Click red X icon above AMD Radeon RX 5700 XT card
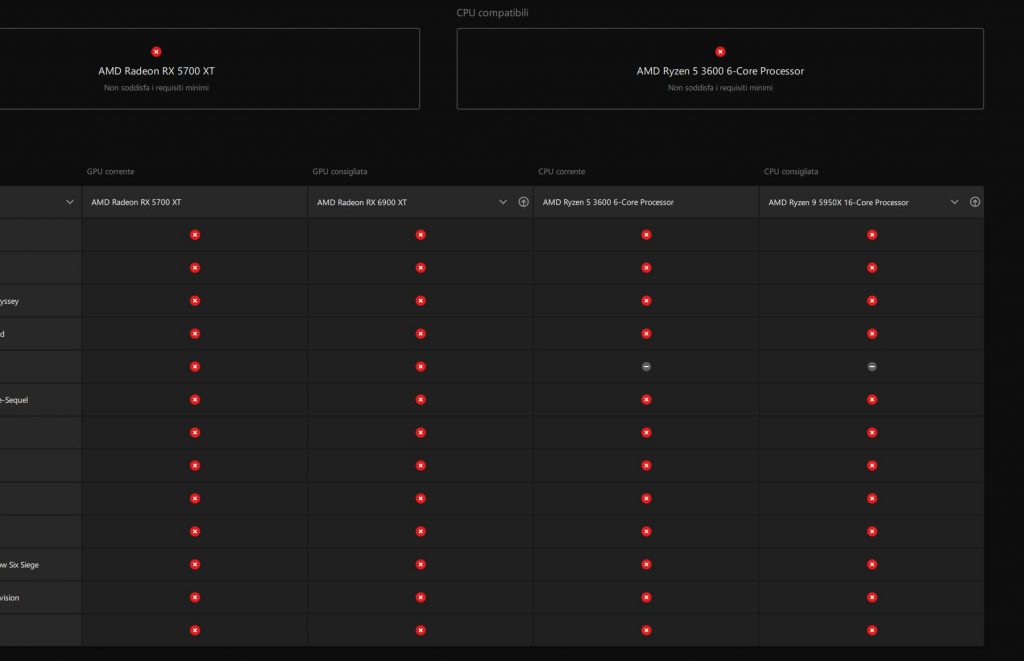The width and height of the screenshot is (1024, 661). tap(156, 52)
